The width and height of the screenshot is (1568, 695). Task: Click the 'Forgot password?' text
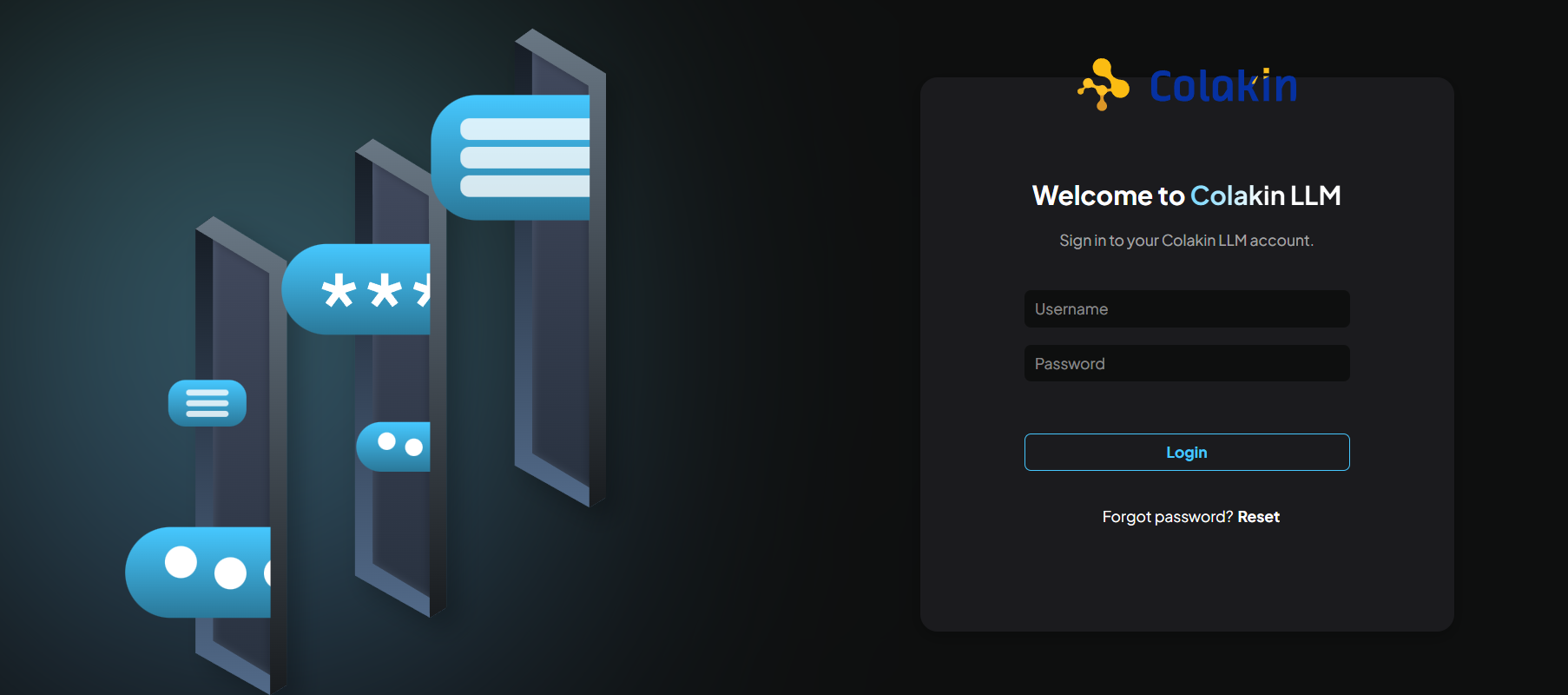pos(1167,517)
